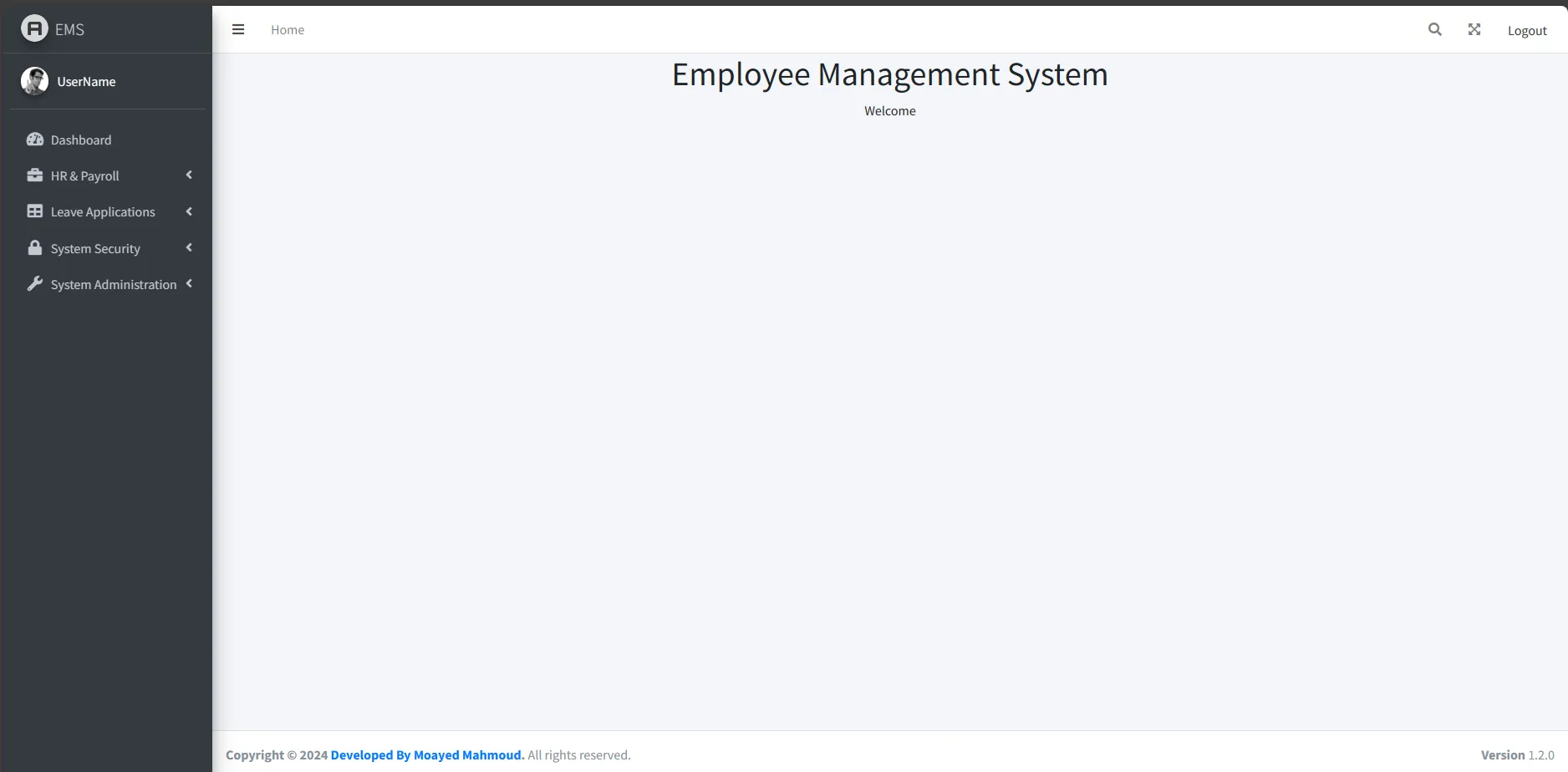
Task: Expand Leave Applications chevron arrow
Action: tap(189, 211)
